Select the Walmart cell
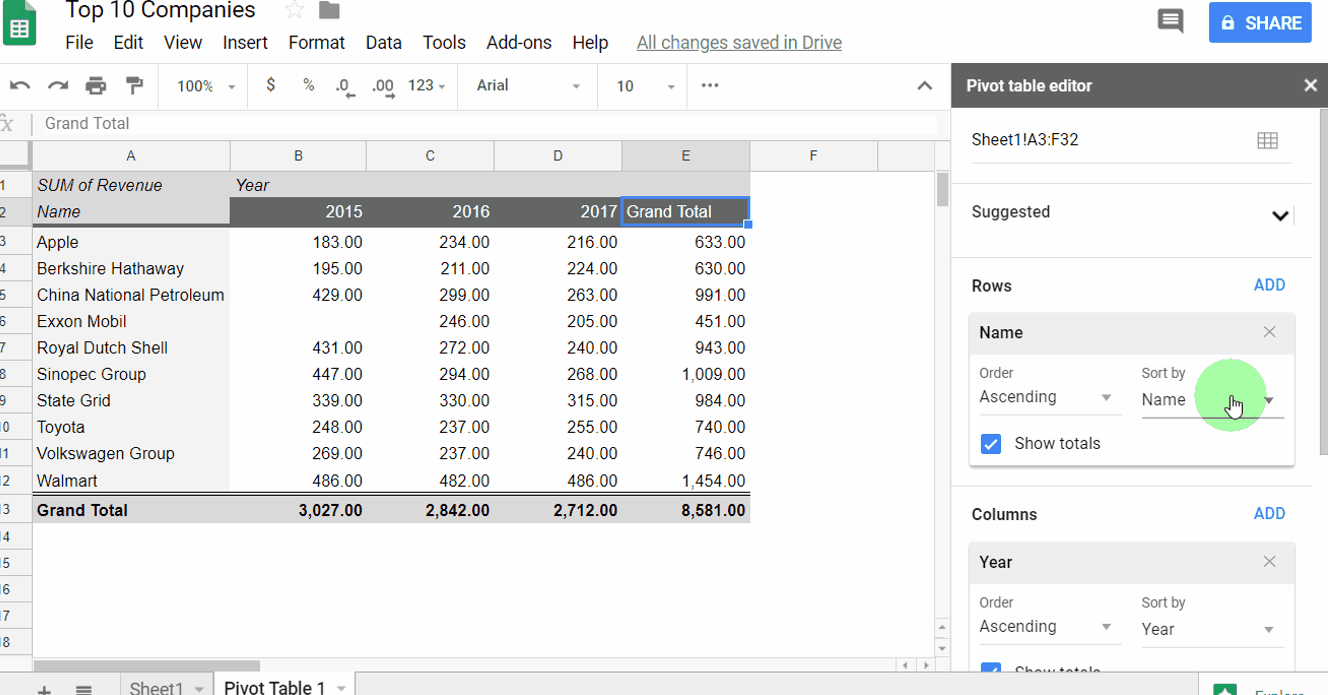Screen dimensions: 1328x695 click(131, 480)
